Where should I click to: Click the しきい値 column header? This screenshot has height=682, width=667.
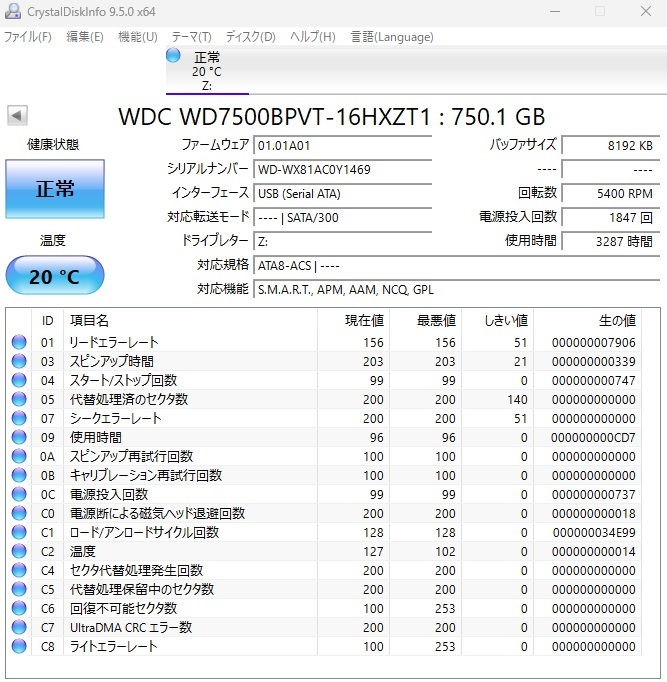coord(498,321)
